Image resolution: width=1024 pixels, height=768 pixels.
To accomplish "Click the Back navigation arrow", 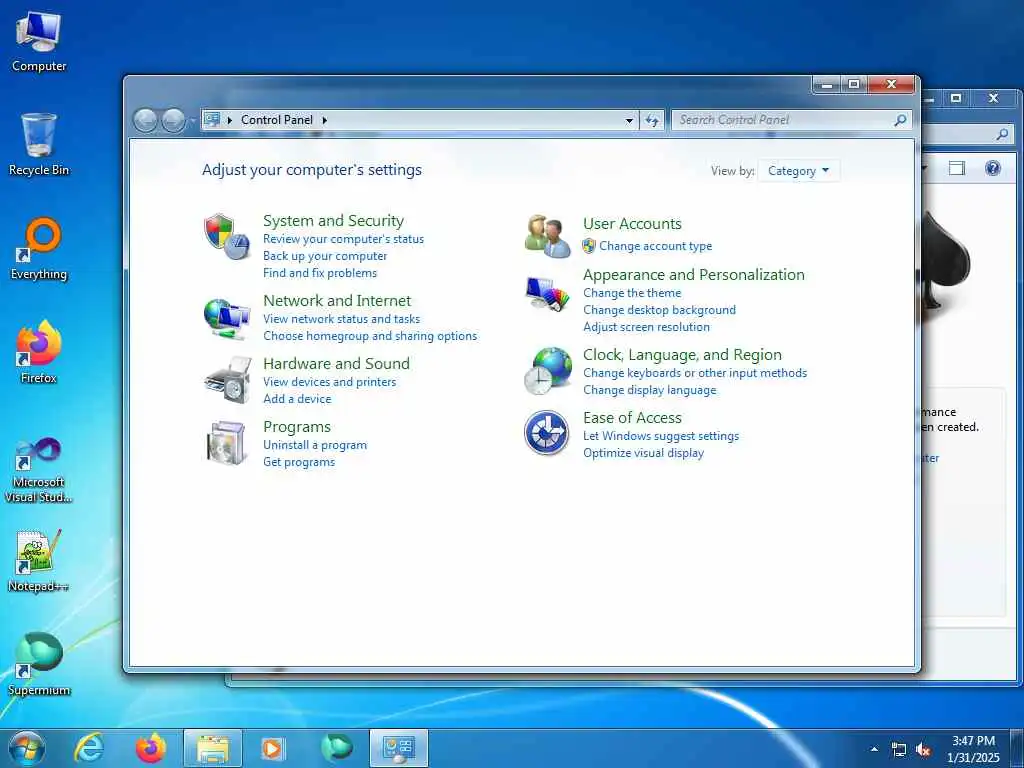I will pos(145,121).
